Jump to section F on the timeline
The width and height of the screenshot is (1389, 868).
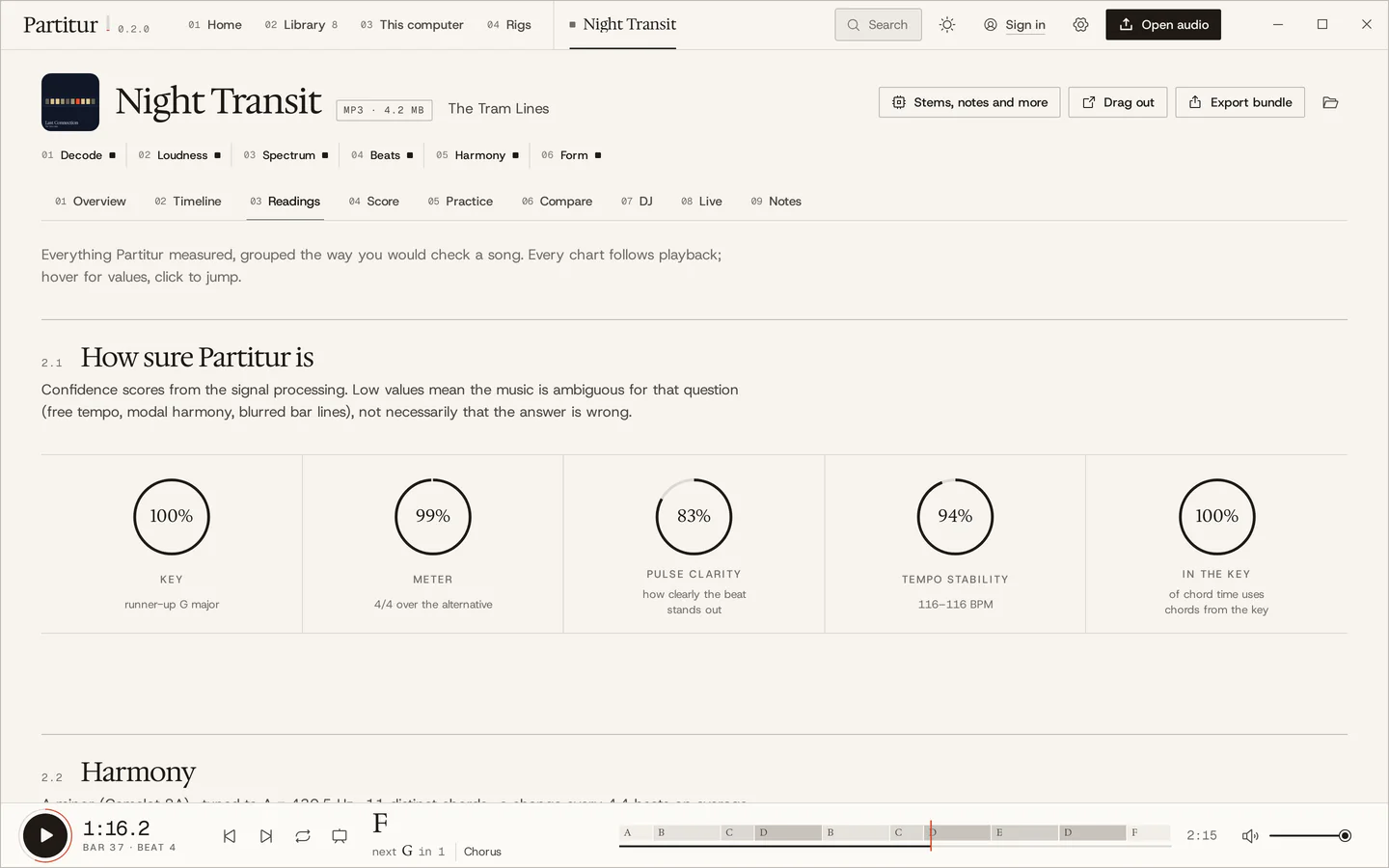1148,832
